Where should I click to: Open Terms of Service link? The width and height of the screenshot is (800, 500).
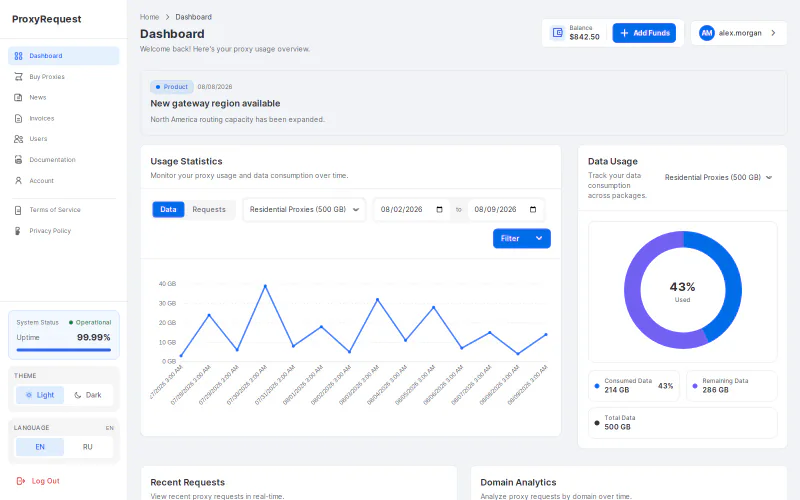(64, 210)
